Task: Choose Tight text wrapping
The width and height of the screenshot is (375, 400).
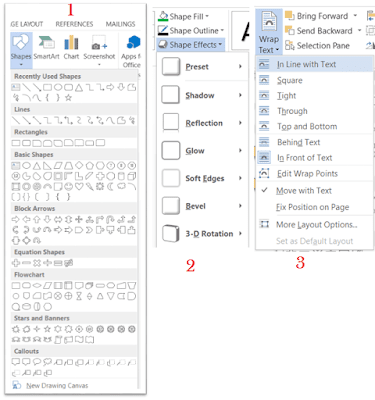Action: coord(314,96)
